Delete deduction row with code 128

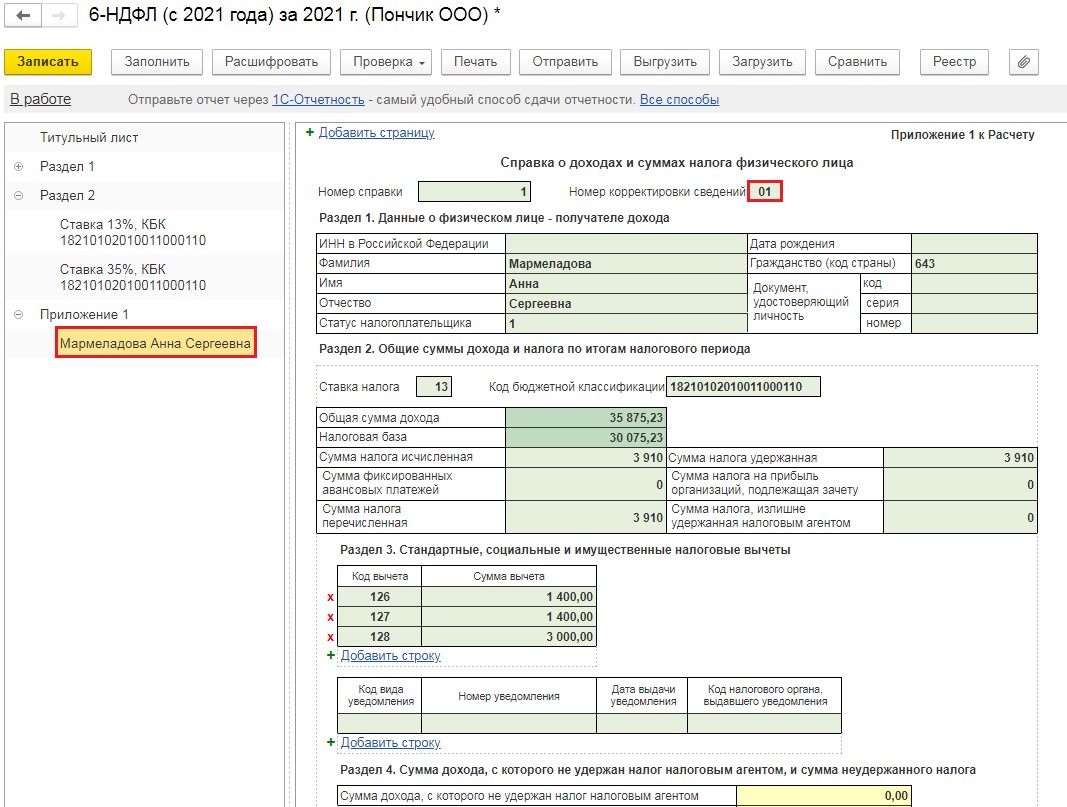pos(331,638)
